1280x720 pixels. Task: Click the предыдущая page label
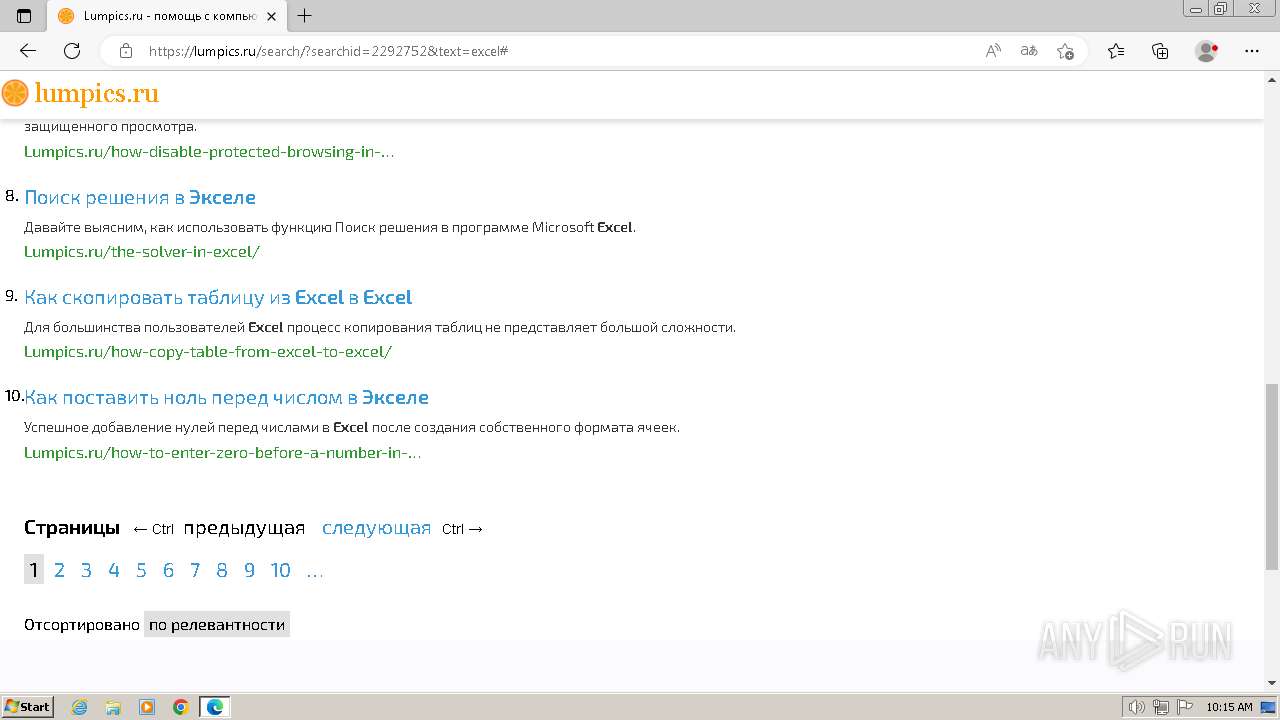(x=244, y=528)
